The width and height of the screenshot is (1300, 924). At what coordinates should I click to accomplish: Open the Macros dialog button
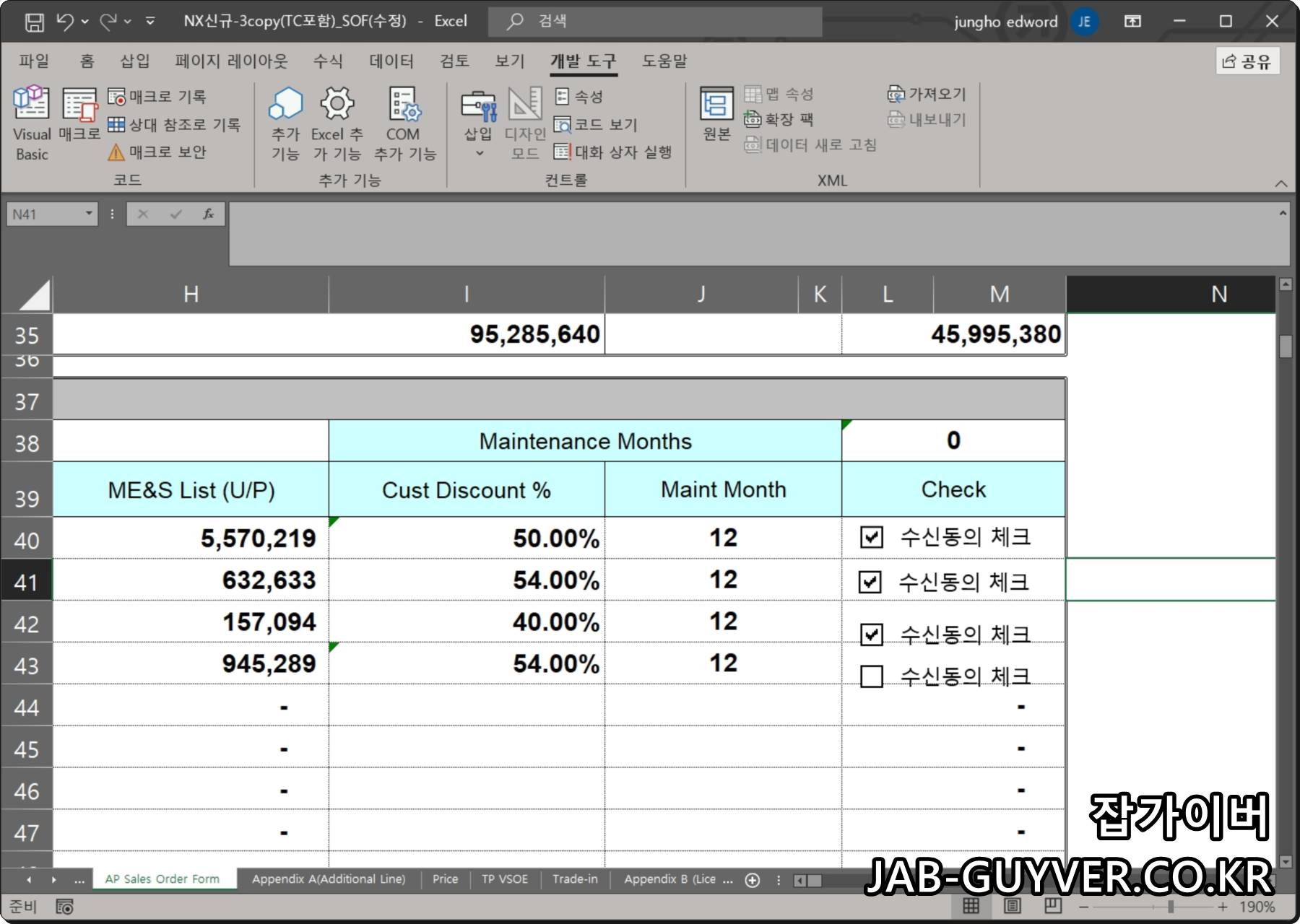pos(79,114)
